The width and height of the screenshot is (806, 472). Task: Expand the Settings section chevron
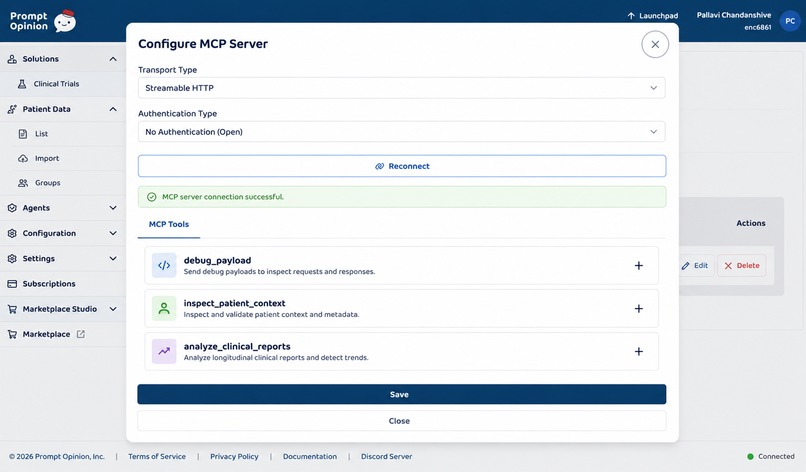[113, 259]
